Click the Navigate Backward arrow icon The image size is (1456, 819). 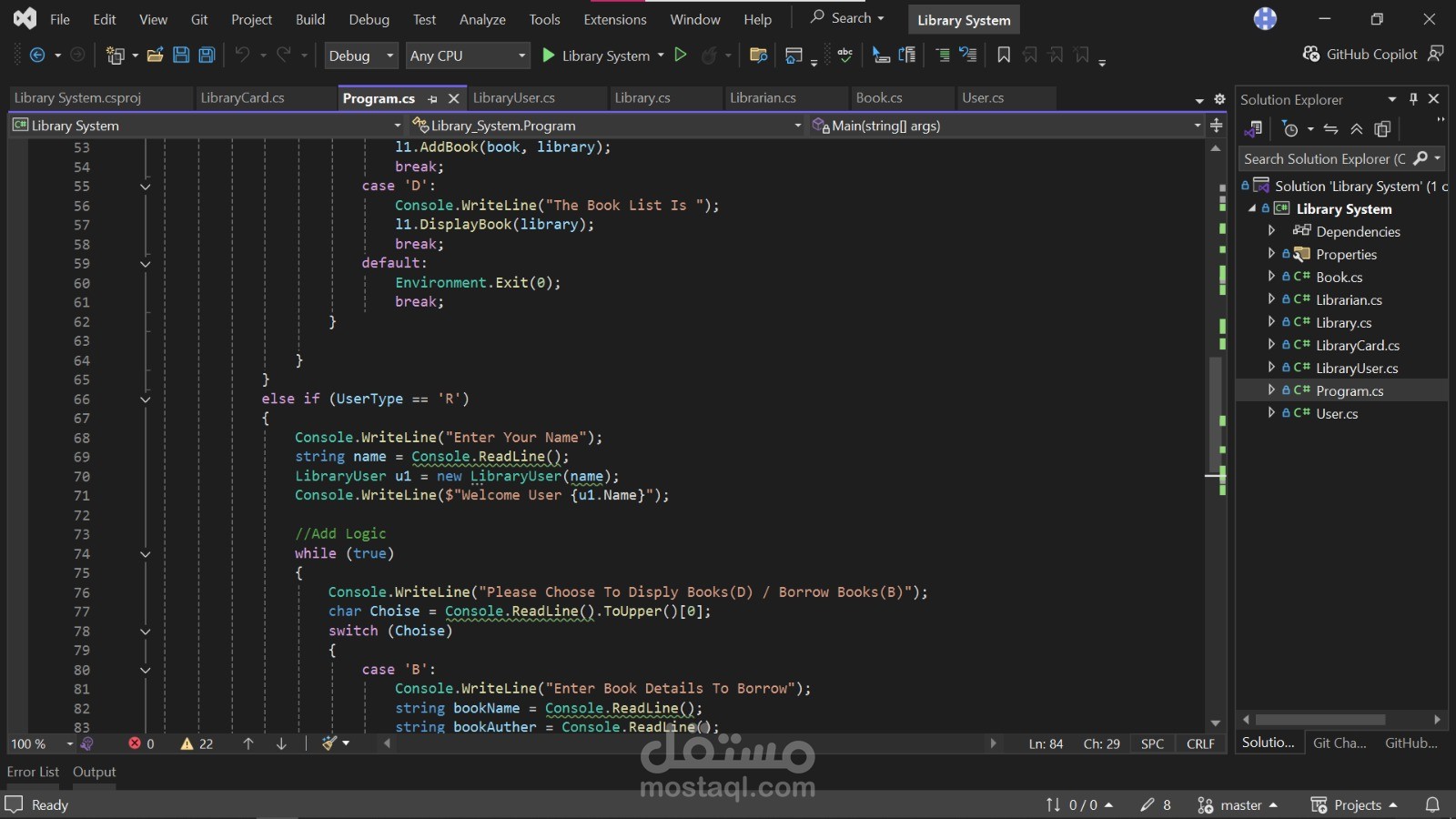click(37, 56)
